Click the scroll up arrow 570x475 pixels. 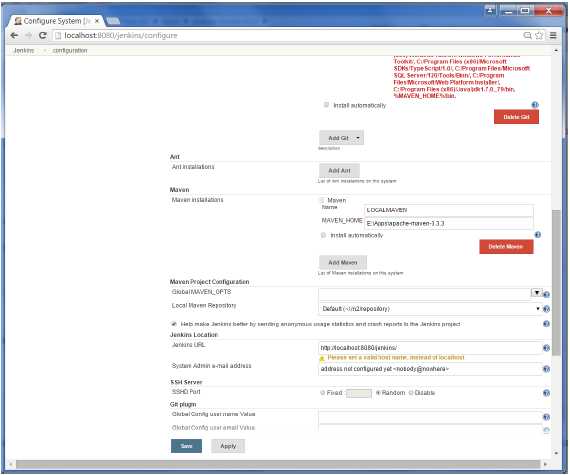[x=557, y=51]
